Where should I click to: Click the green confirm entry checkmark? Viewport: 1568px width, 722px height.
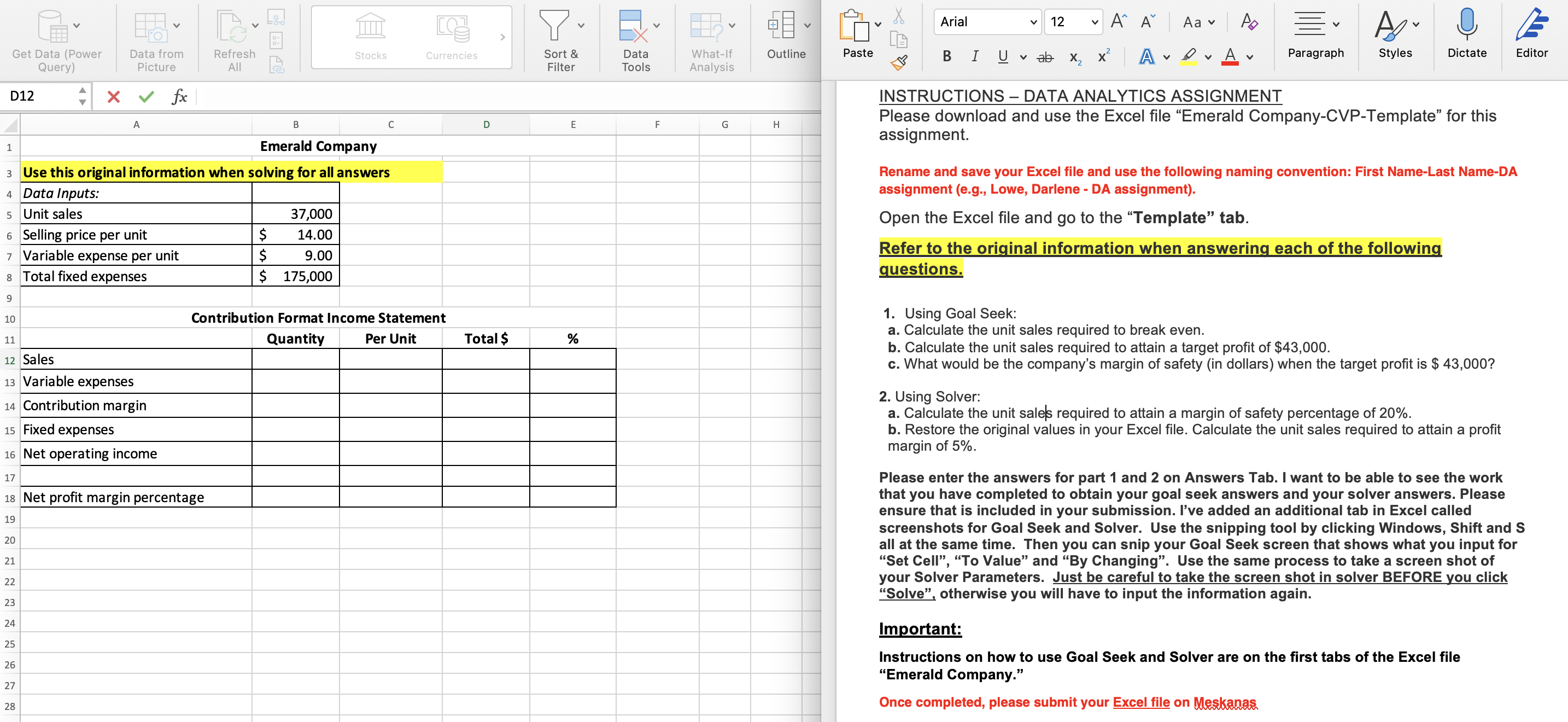146,96
